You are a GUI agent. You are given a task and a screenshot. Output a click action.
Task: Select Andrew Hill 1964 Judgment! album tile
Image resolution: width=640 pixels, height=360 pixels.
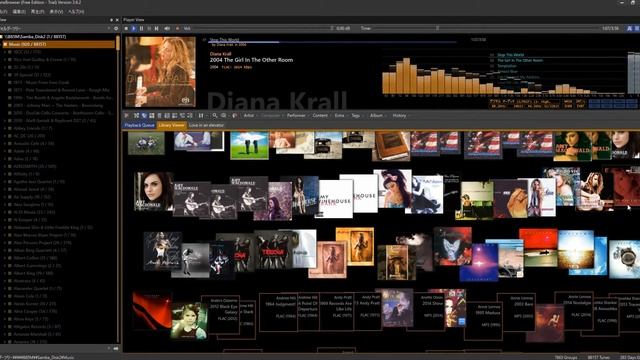coord(278,313)
